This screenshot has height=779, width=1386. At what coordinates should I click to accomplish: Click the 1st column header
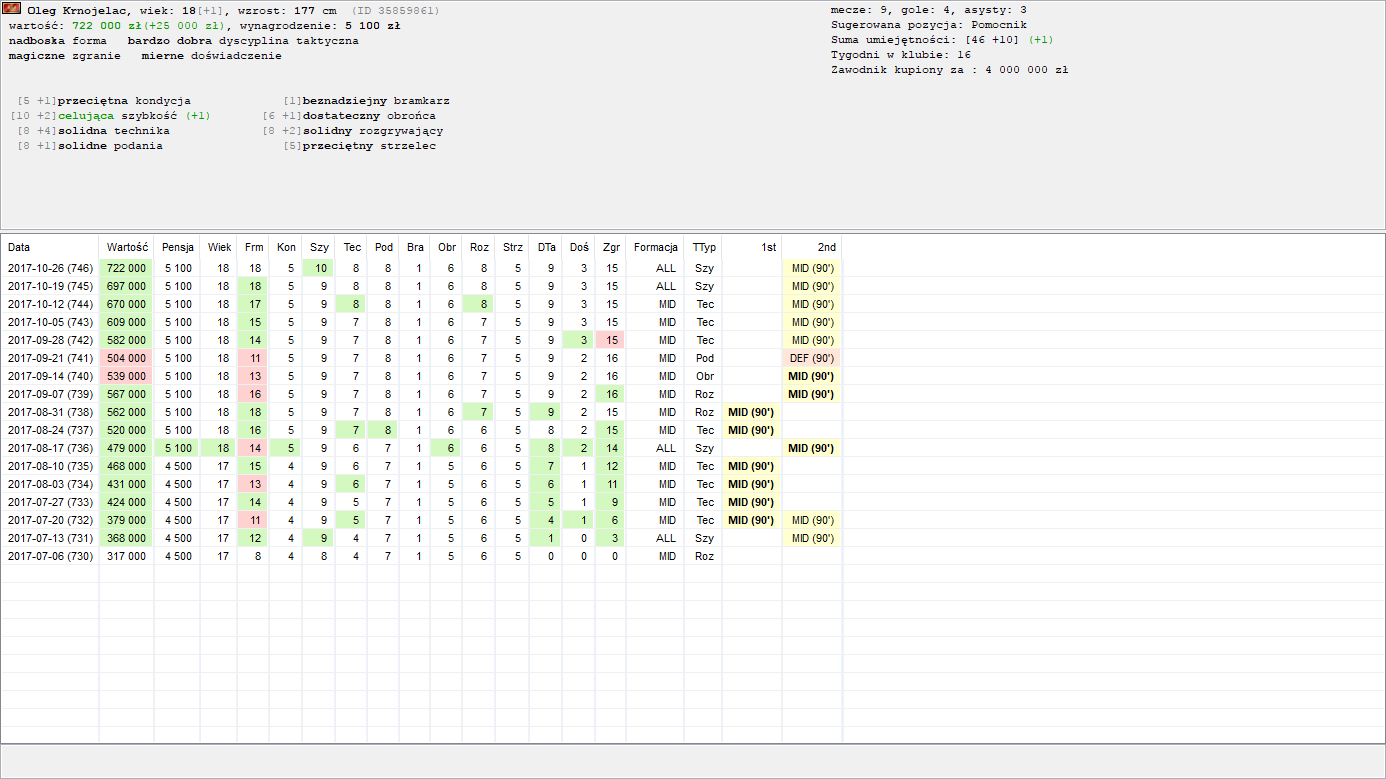[x=768, y=247]
